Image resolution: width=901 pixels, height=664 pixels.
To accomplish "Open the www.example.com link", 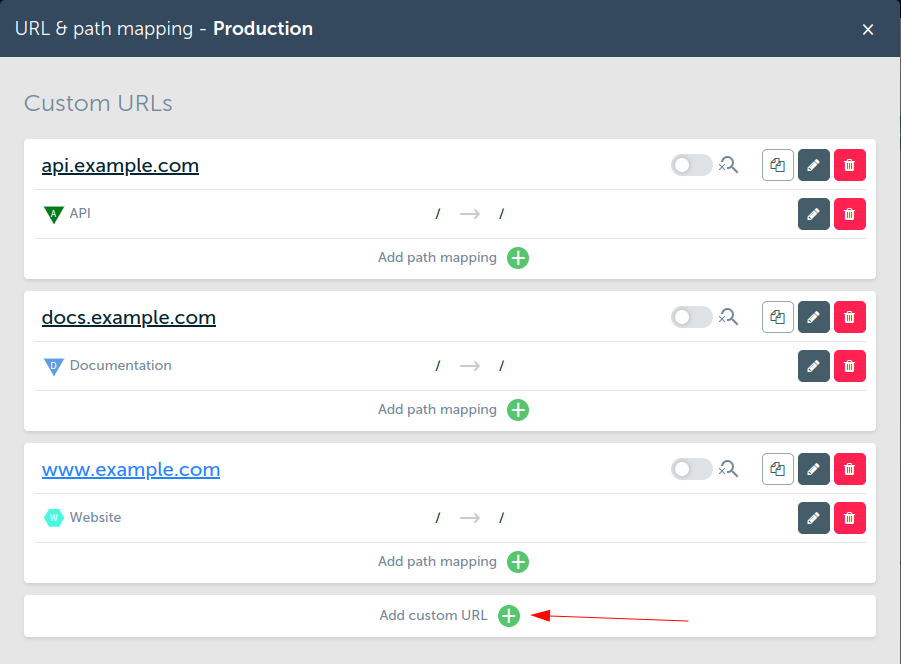I will coord(131,470).
